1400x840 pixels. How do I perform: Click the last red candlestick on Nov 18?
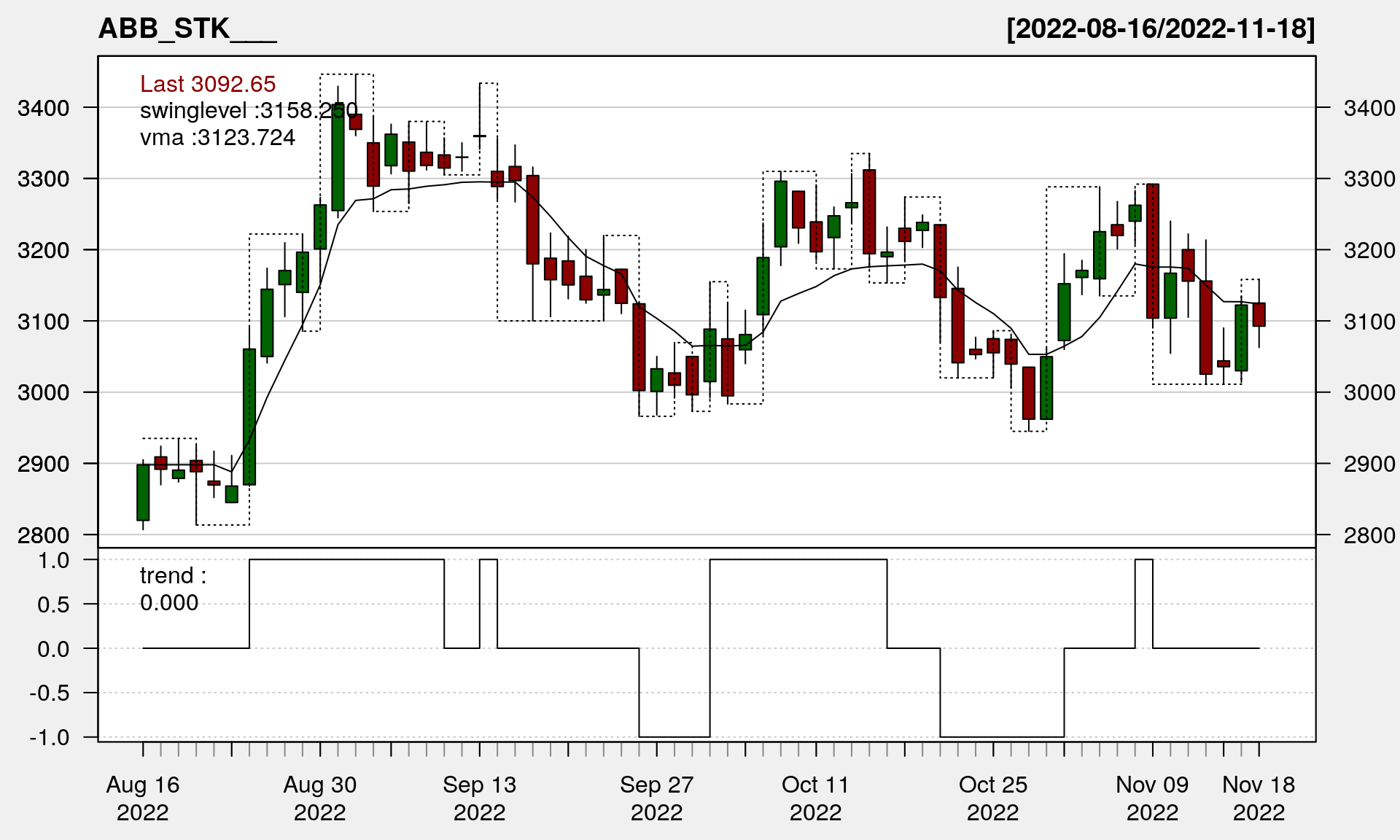pyautogui.click(x=1259, y=314)
